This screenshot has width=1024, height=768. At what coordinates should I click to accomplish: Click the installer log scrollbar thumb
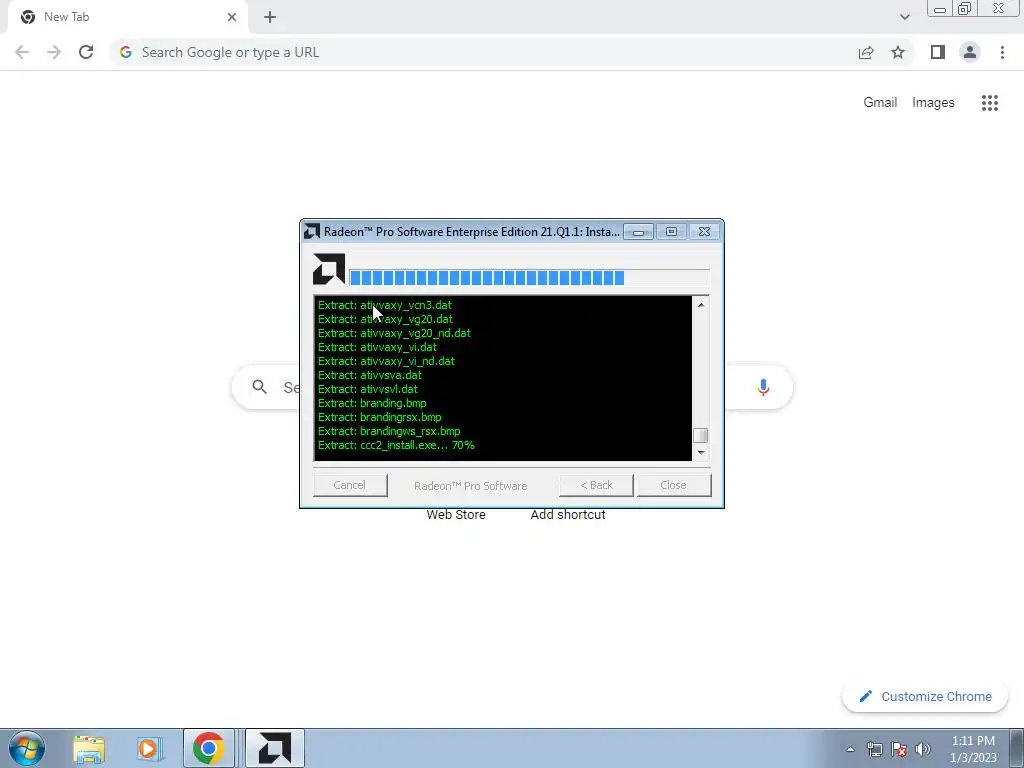click(701, 435)
